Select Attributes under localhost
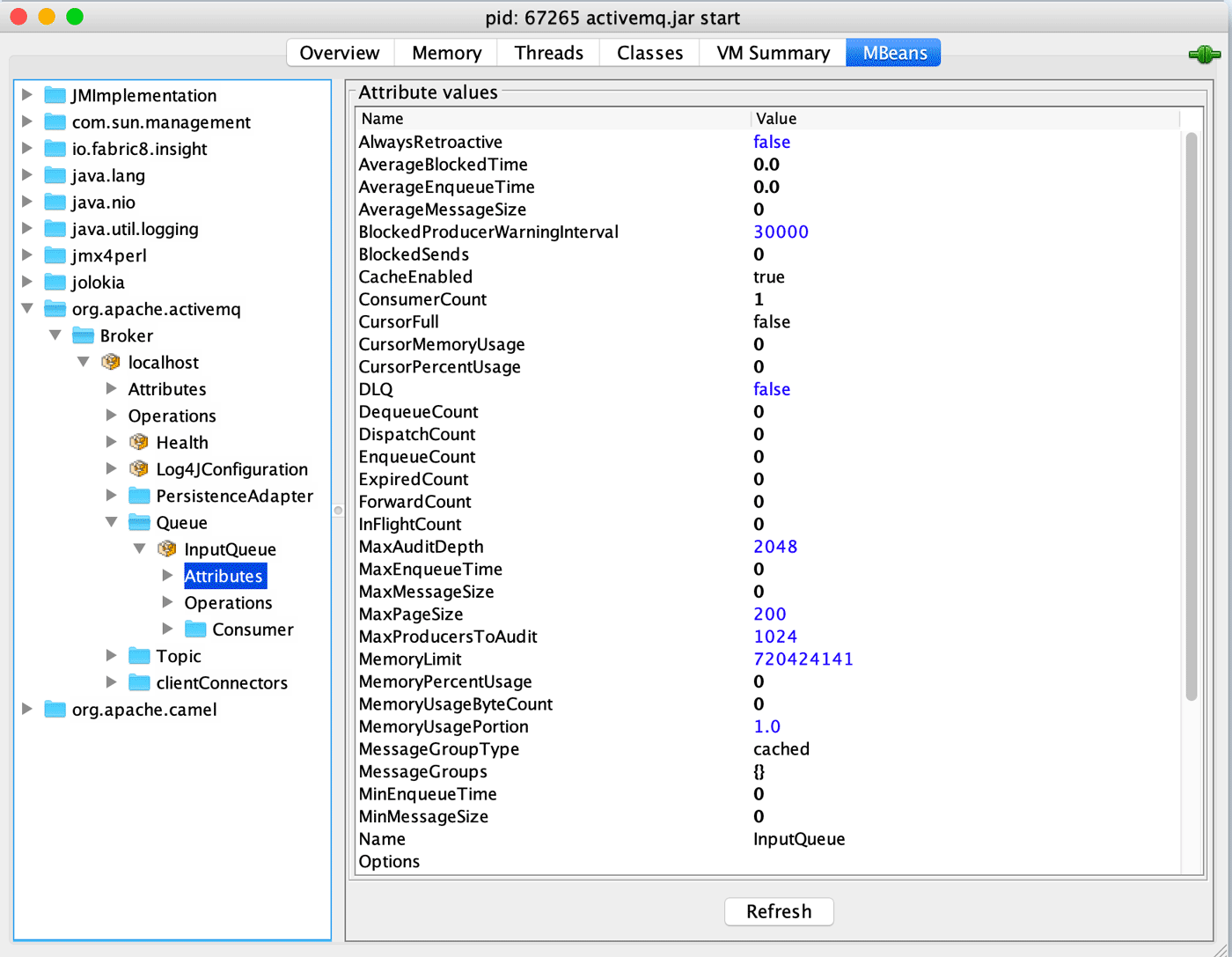 click(167, 389)
